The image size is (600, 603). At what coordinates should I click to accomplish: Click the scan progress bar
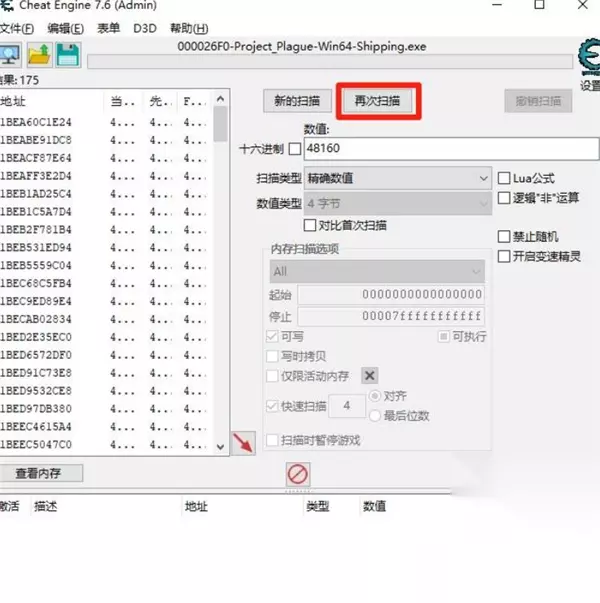(x=330, y=62)
